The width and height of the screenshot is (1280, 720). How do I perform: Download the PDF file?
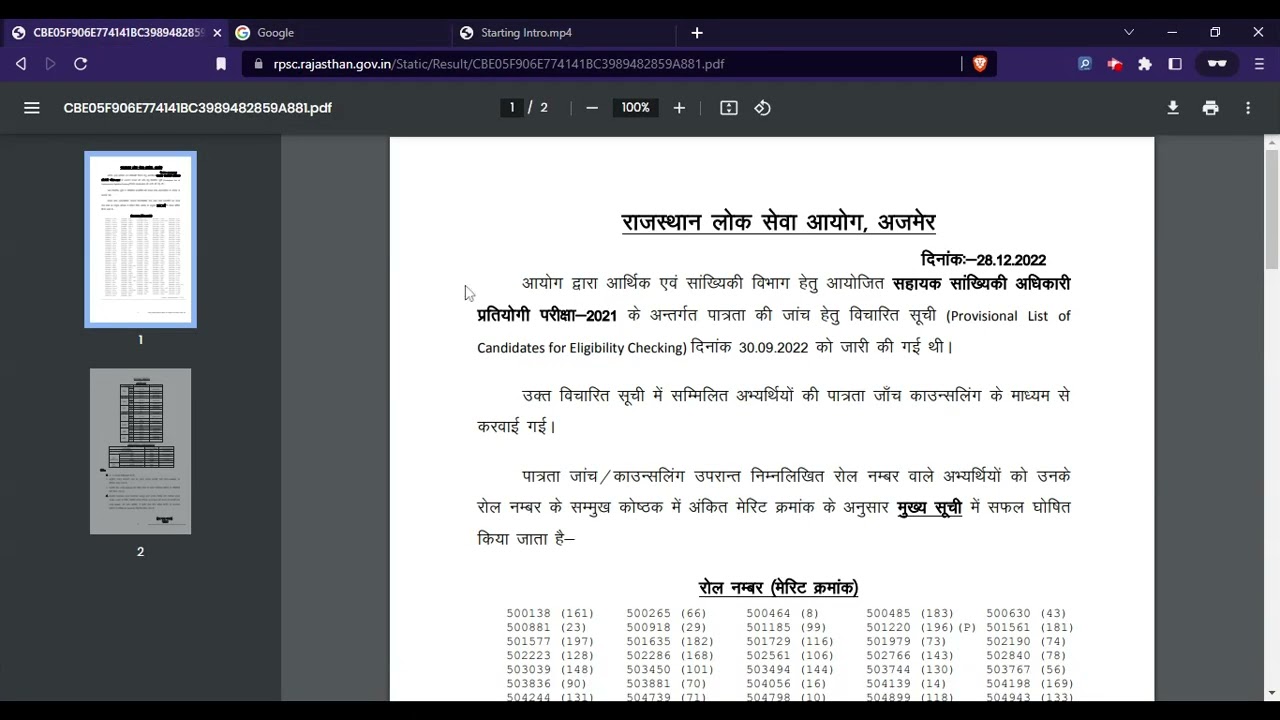1173,108
